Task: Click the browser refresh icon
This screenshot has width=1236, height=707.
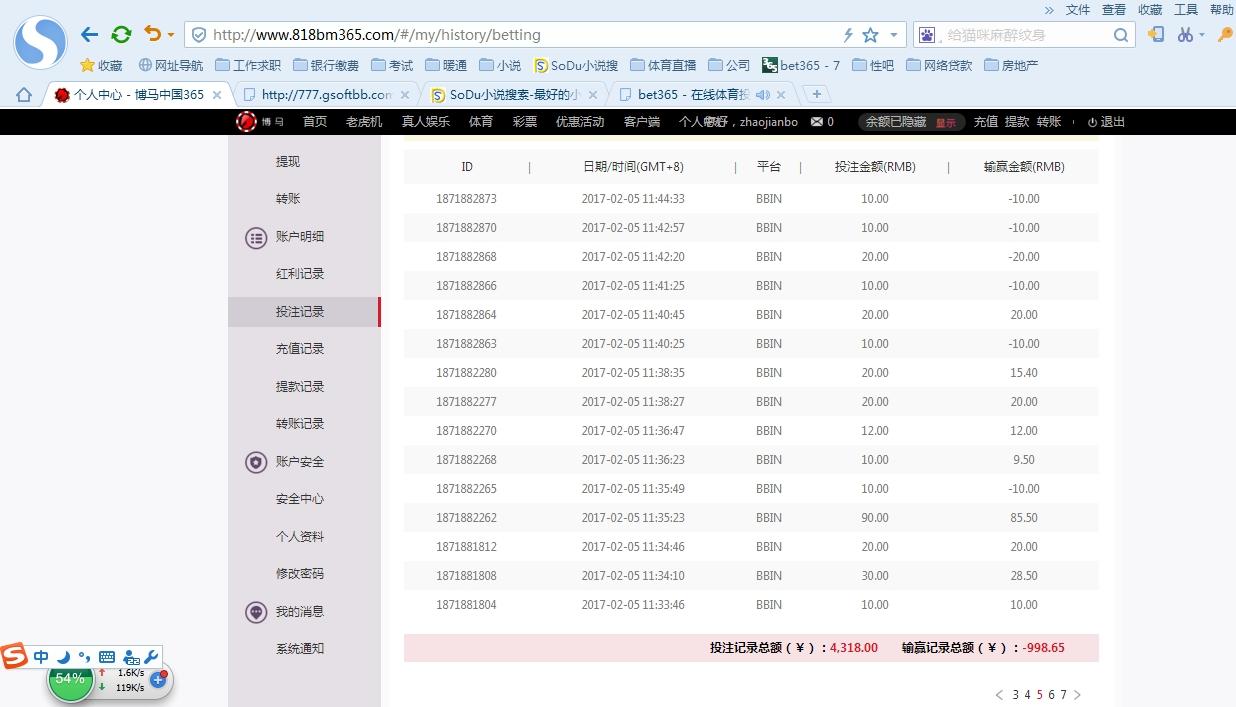Action: (x=121, y=35)
